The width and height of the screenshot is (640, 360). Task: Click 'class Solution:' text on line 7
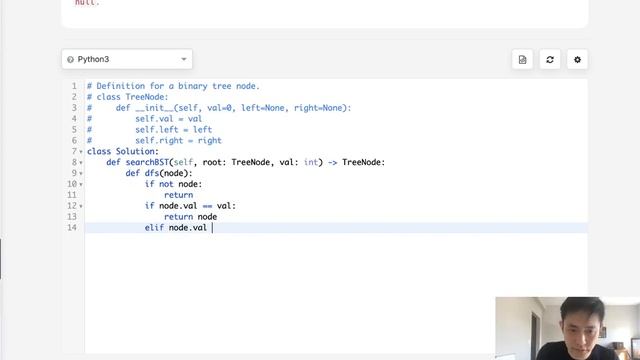122,151
